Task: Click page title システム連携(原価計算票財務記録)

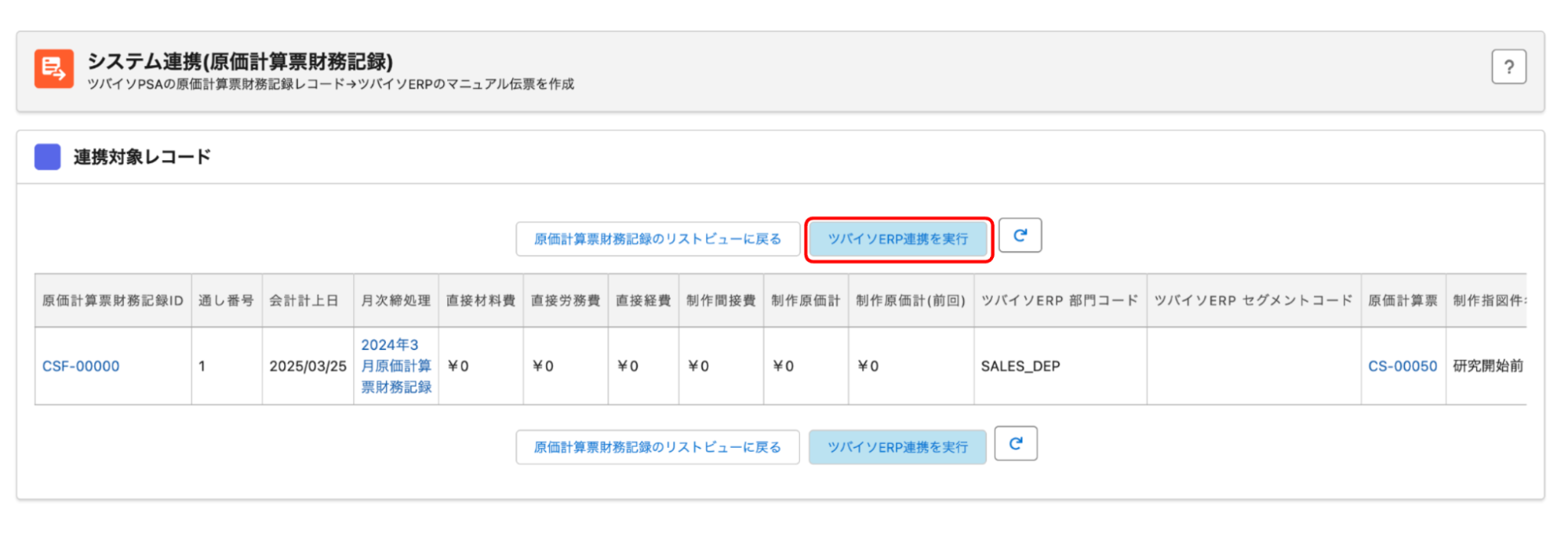Action: click(240, 61)
